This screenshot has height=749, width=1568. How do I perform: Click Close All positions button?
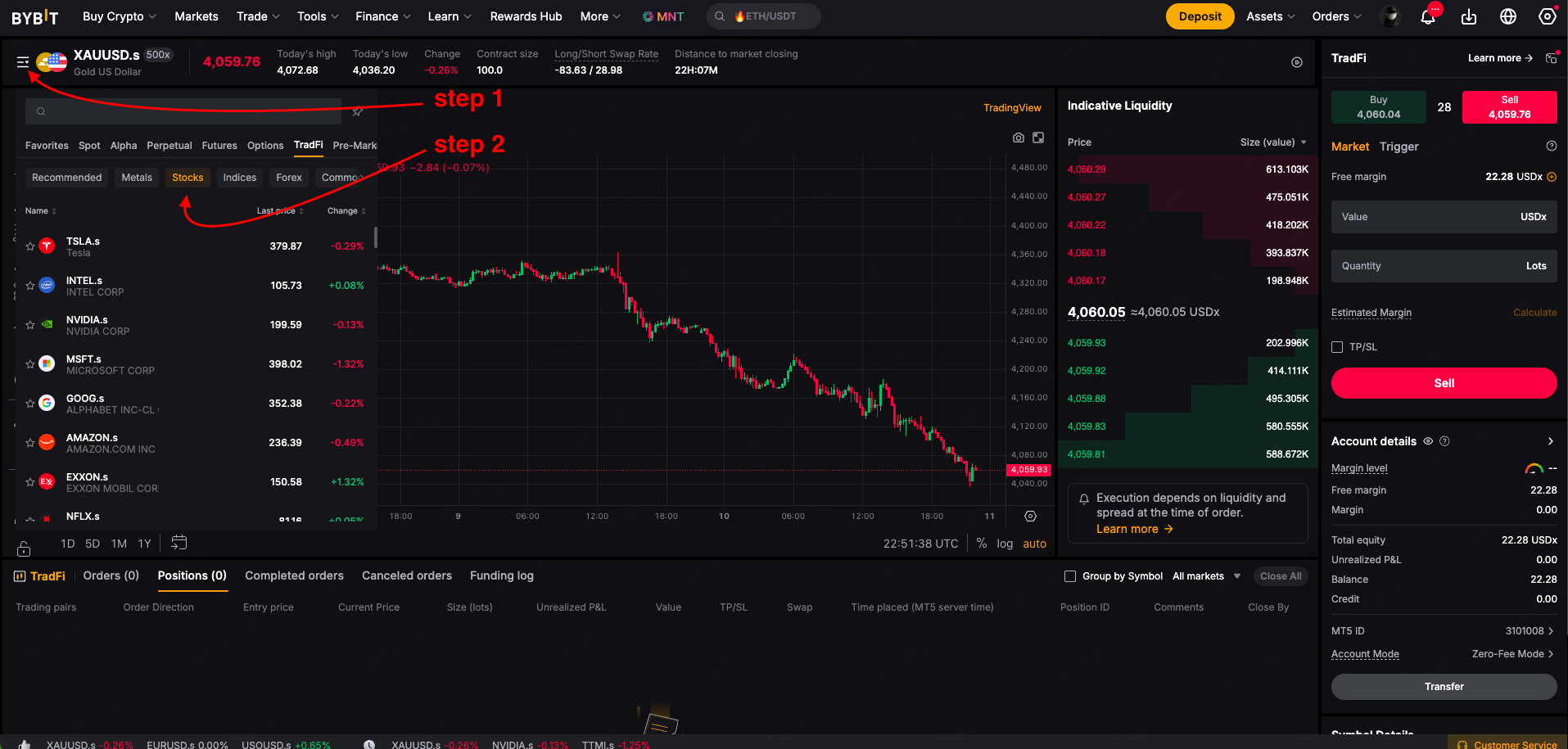pos(1281,576)
